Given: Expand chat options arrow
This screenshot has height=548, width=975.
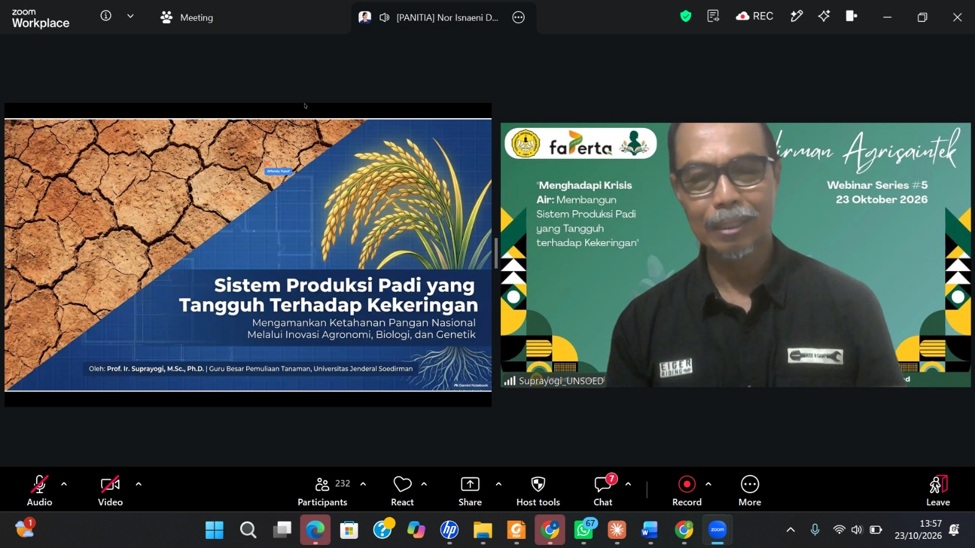Looking at the screenshot, I should coord(628,484).
